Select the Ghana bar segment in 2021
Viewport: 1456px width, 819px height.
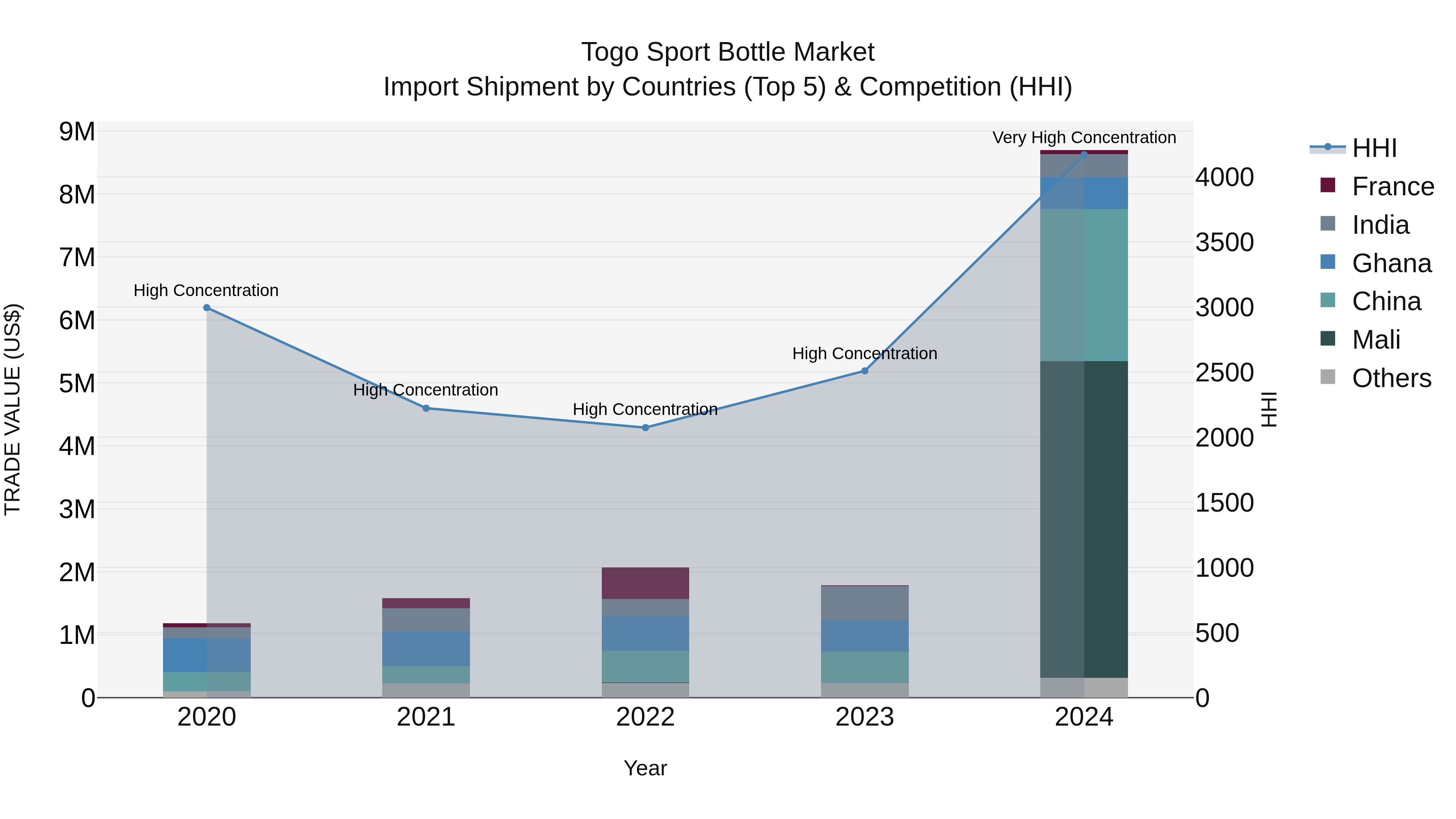[426, 649]
